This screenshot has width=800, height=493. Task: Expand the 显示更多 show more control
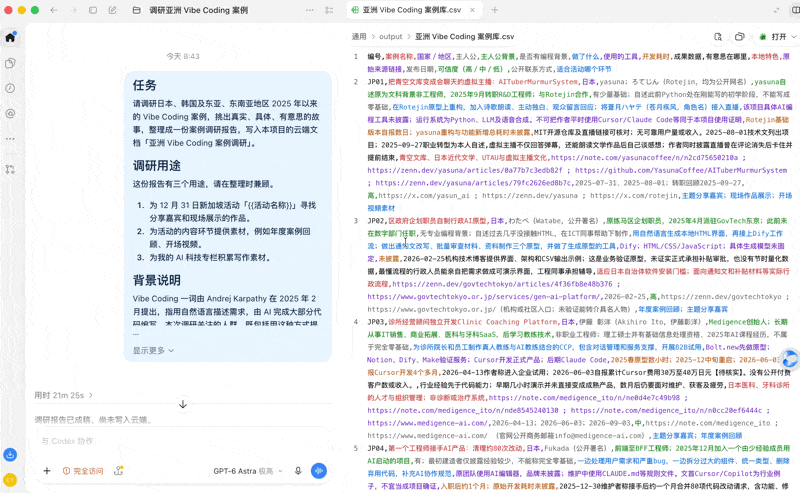pyautogui.click(x=153, y=351)
